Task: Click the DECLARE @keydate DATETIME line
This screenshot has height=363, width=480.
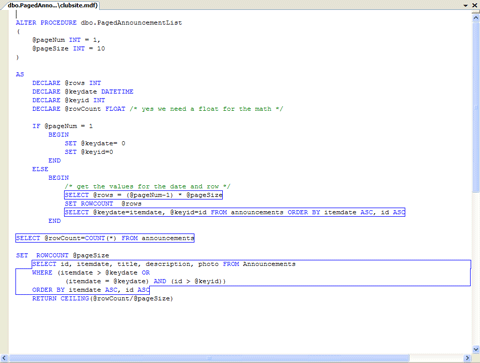Action: pyautogui.click(x=83, y=92)
